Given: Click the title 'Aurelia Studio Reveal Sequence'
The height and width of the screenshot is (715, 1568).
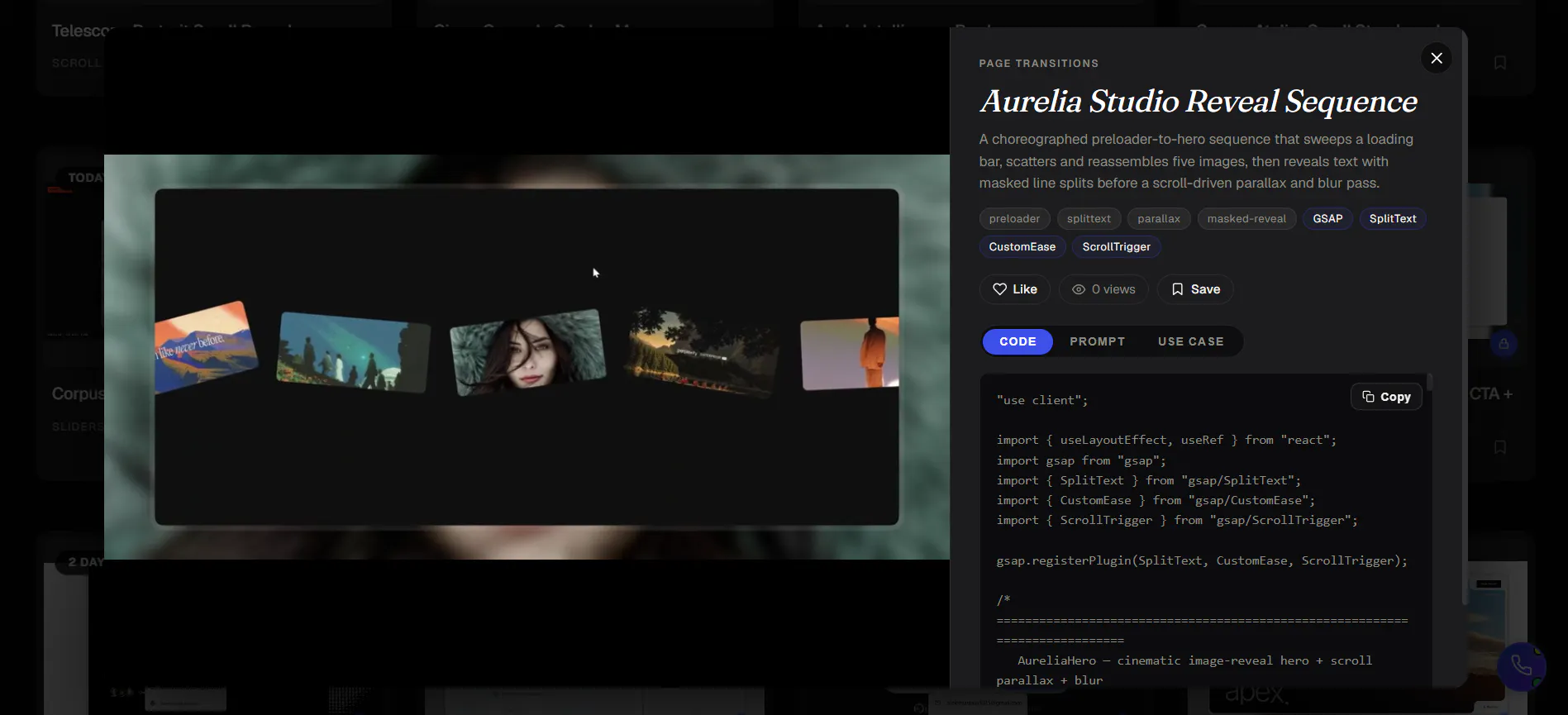Looking at the screenshot, I should (1199, 102).
